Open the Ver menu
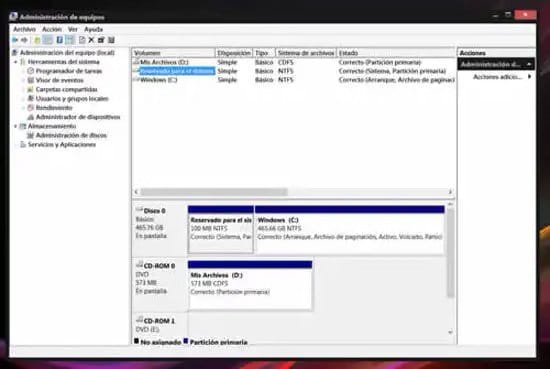Viewport: 550px width, 369px height. 73,29
